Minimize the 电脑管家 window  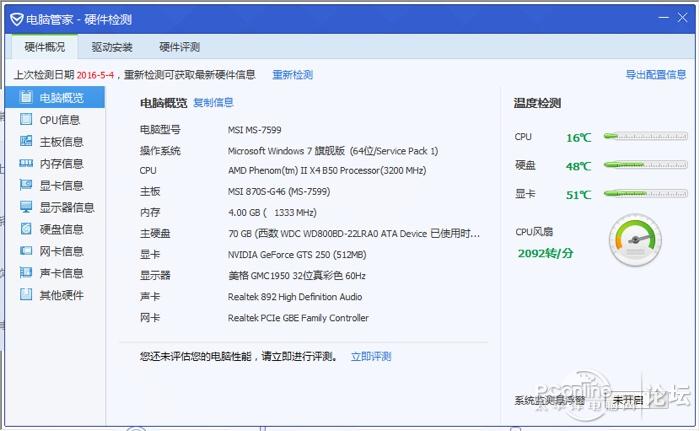point(664,17)
